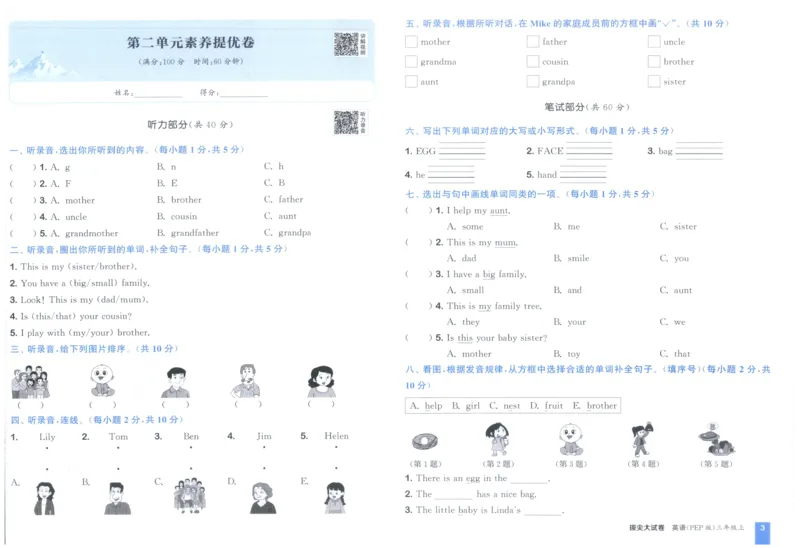Click the name Lily in section four
The height and width of the screenshot is (548, 800).
(47, 436)
